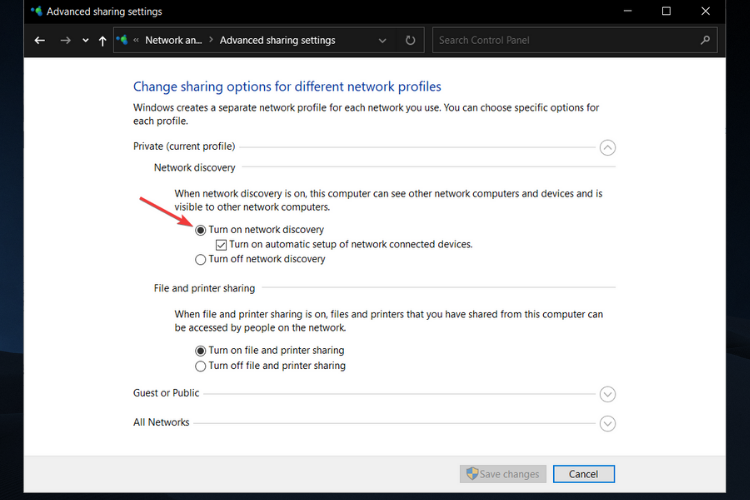Select Turn off file and printer sharing
This screenshot has width=750, height=500.
click(200, 366)
